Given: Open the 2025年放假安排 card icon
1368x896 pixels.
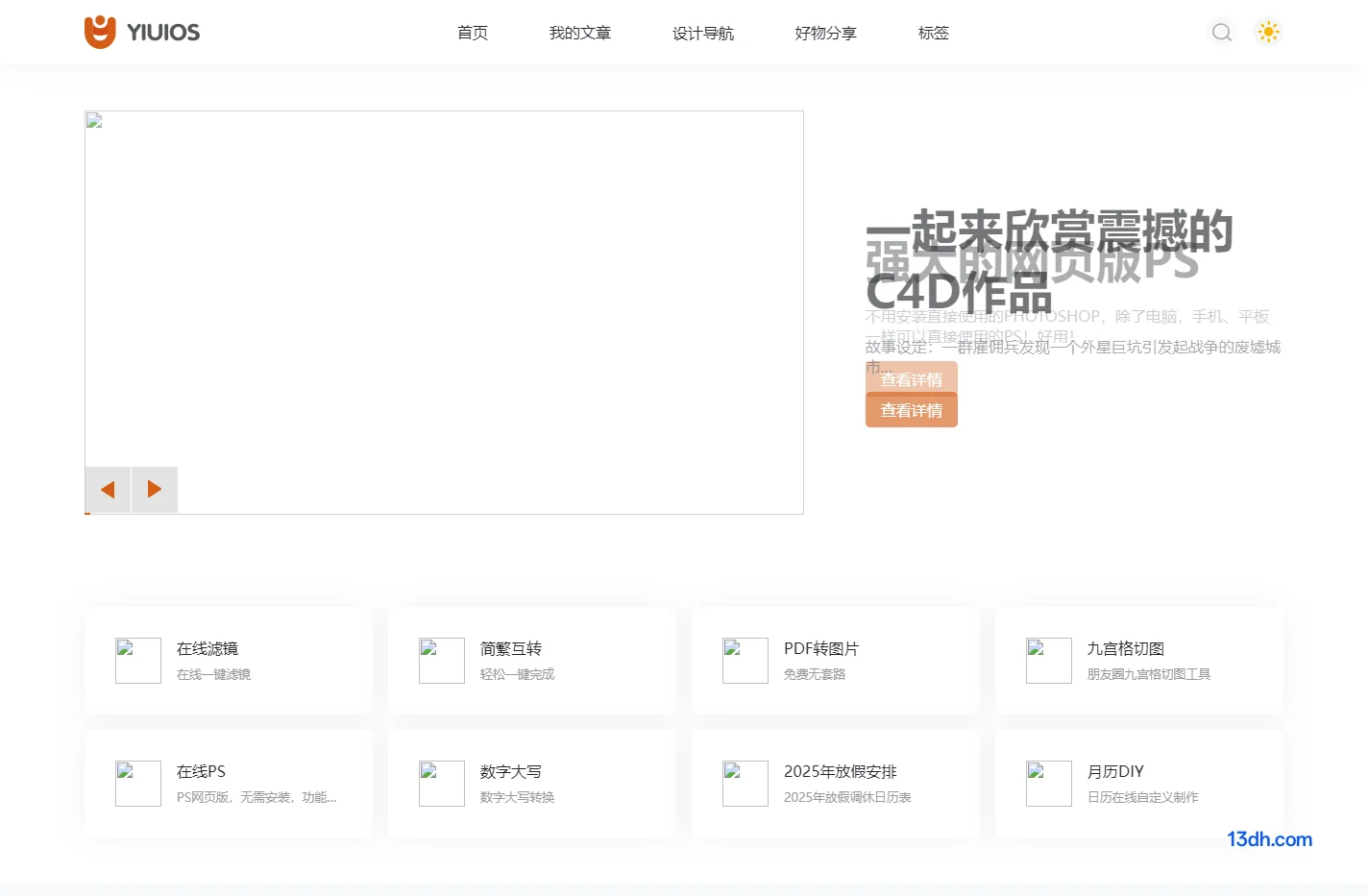Looking at the screenshot, I should [x=745, y=784].
